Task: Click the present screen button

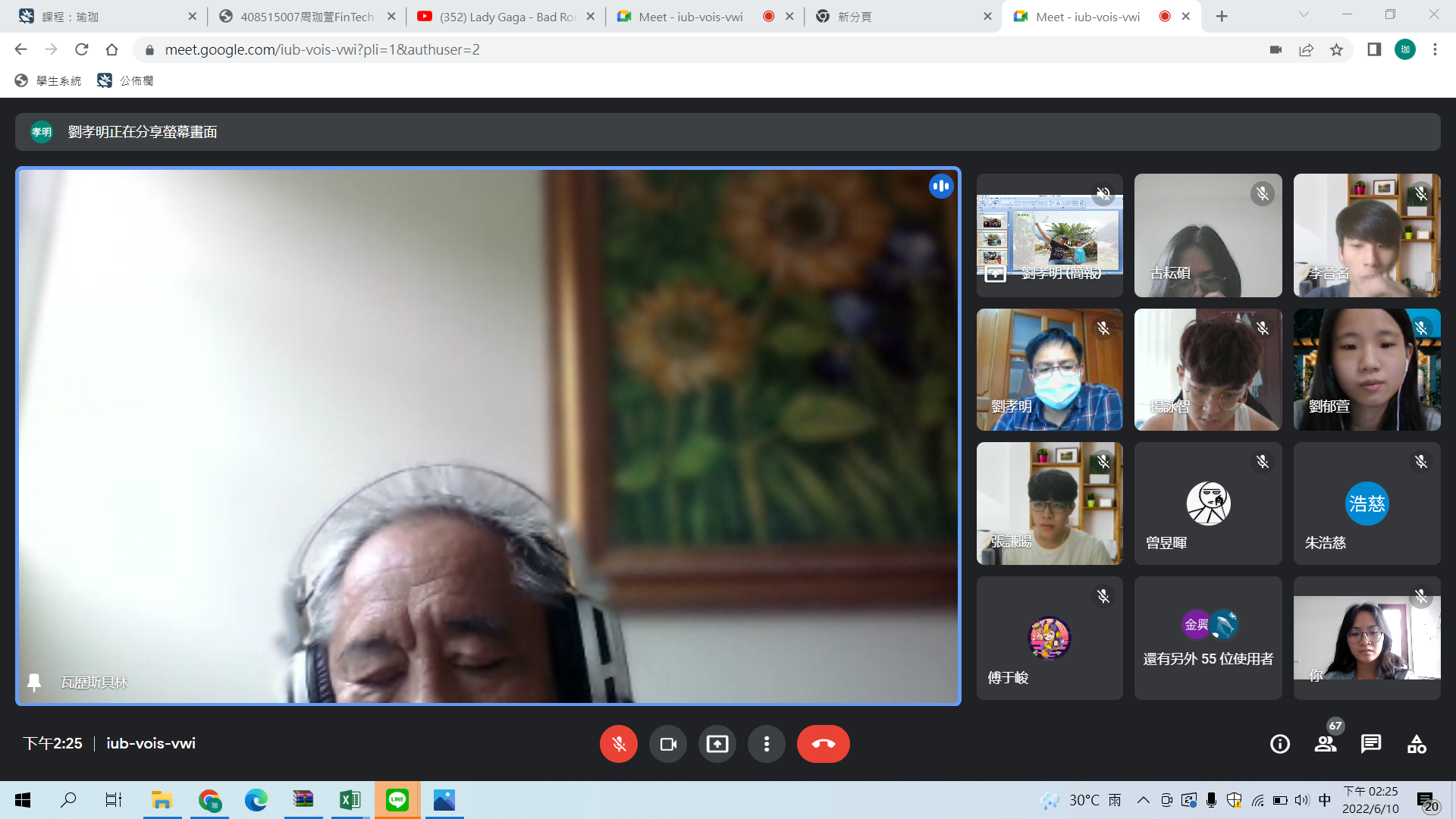Action: click(717, 744)
